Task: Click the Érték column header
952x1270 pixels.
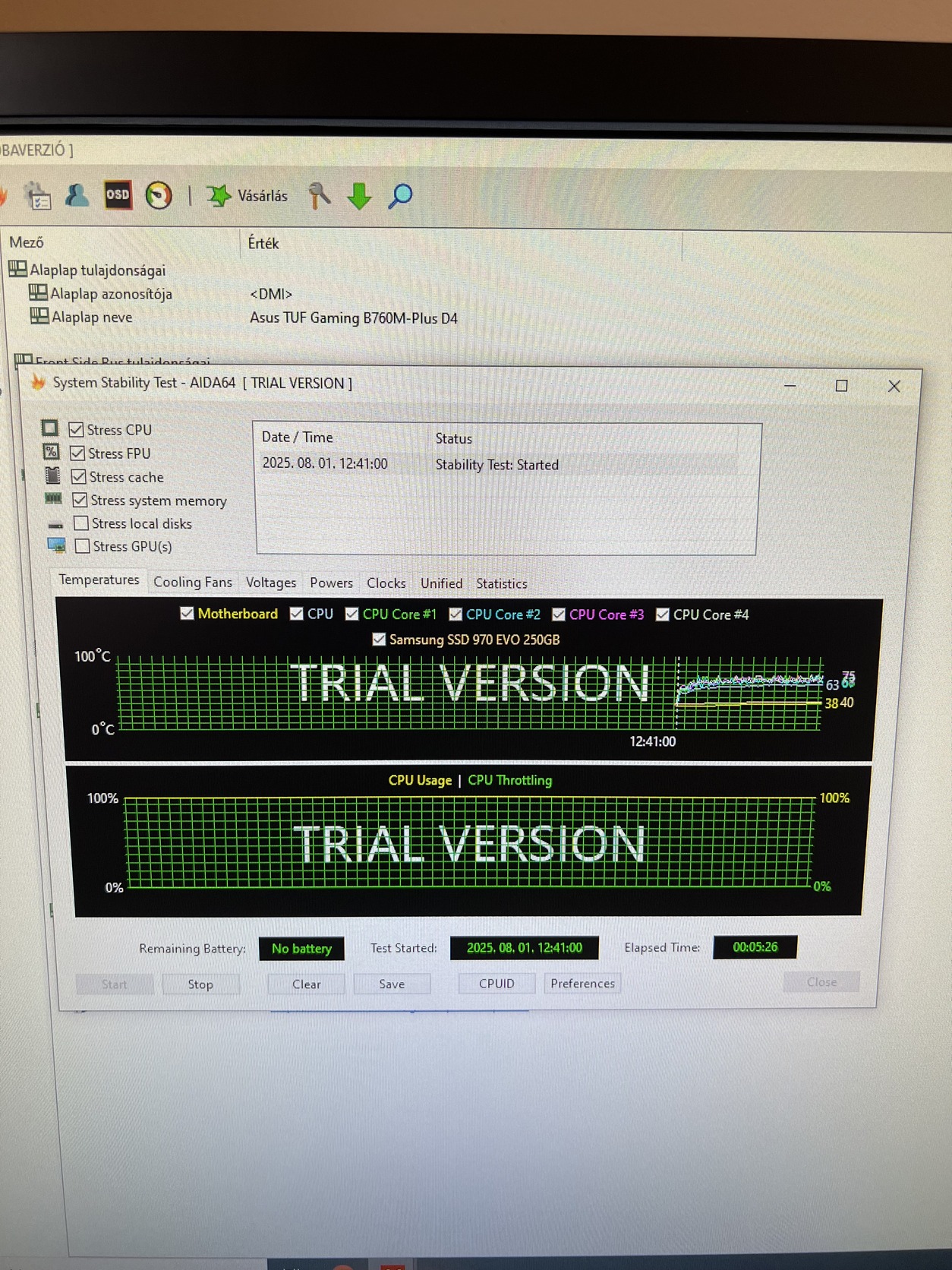Action: tap(263, 243)
